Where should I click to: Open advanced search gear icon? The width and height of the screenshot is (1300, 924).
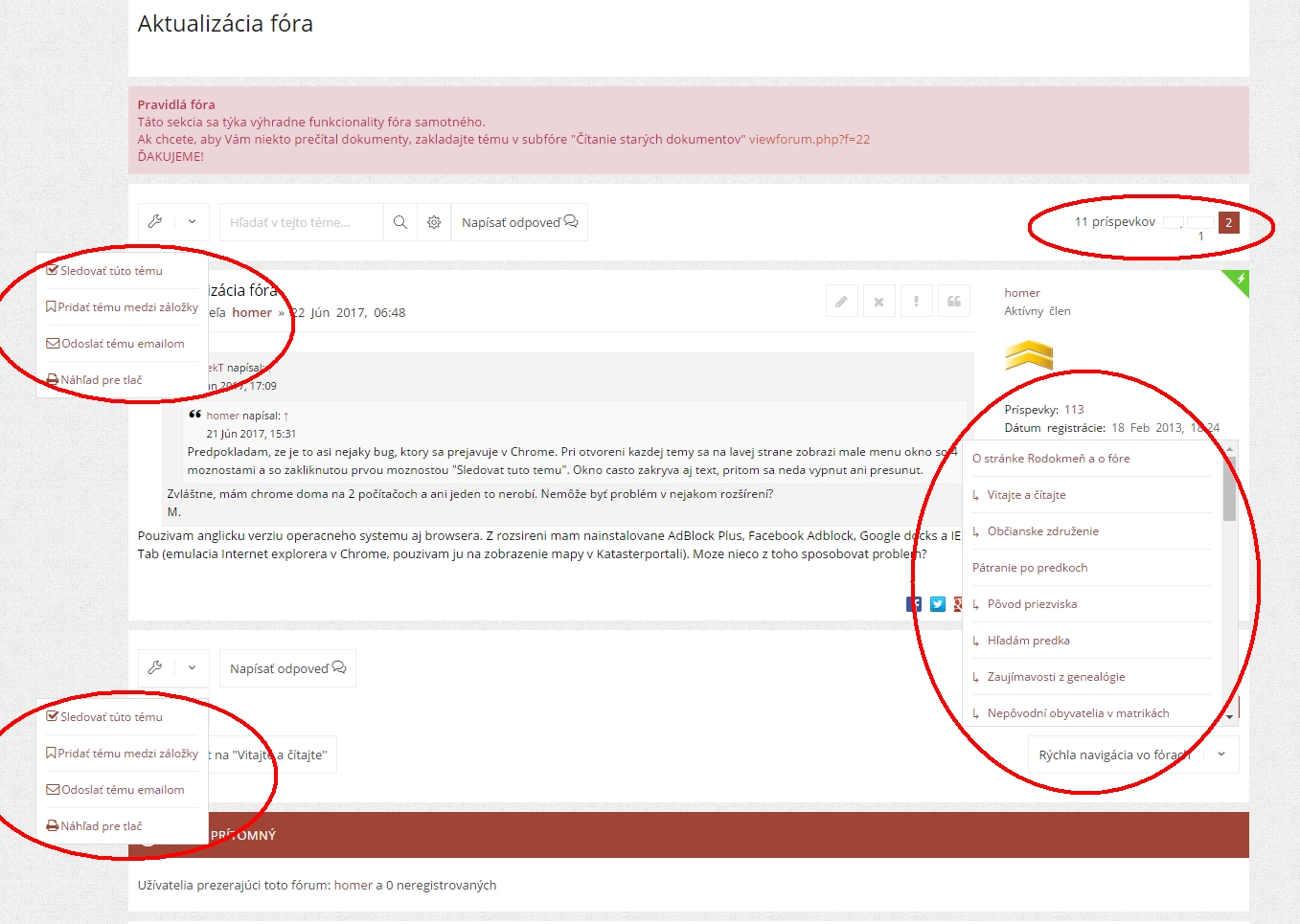(434, 222)
